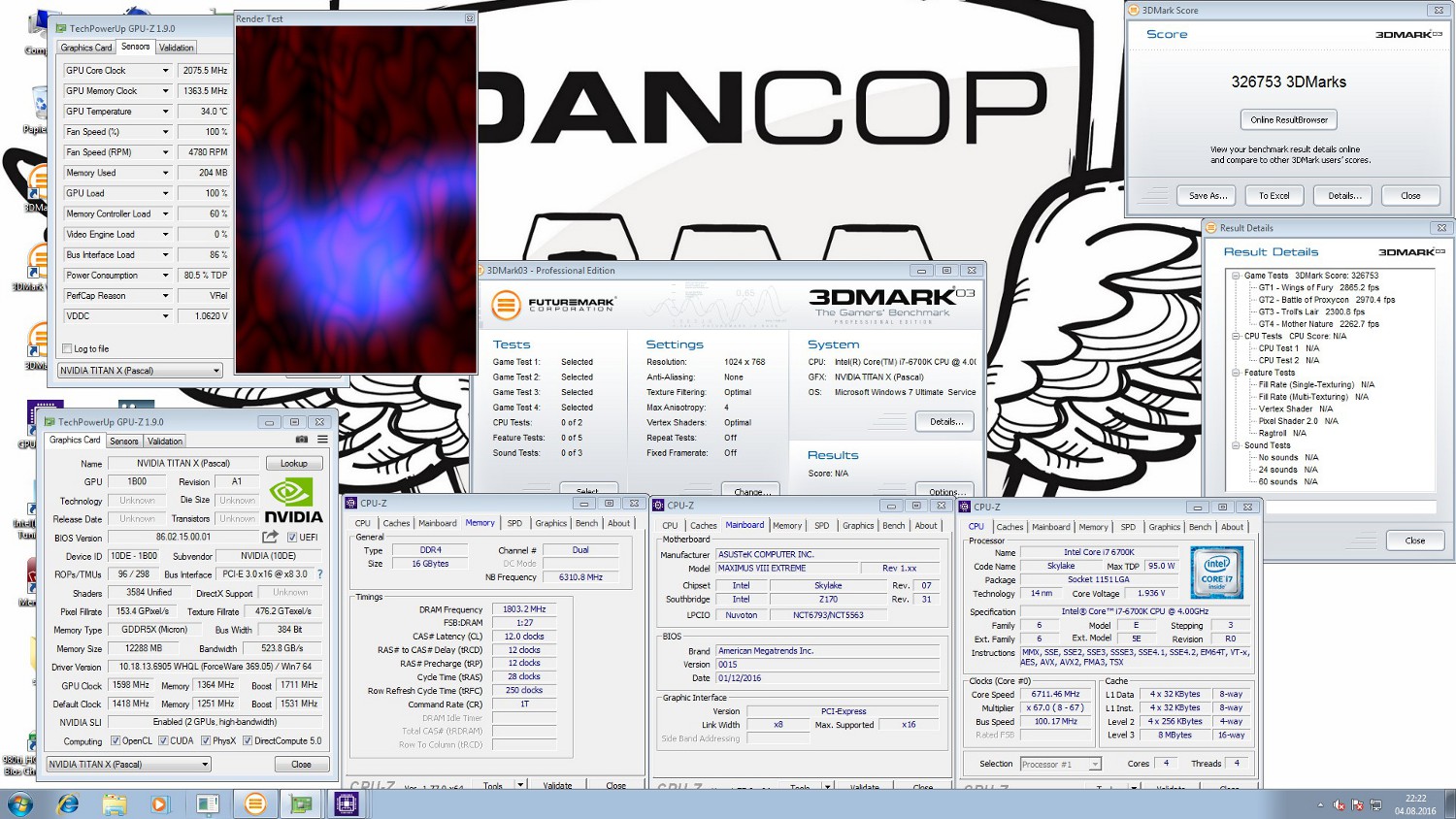Open the Mainboard tab in the Memory CPU-Z window

pos(437,523)
